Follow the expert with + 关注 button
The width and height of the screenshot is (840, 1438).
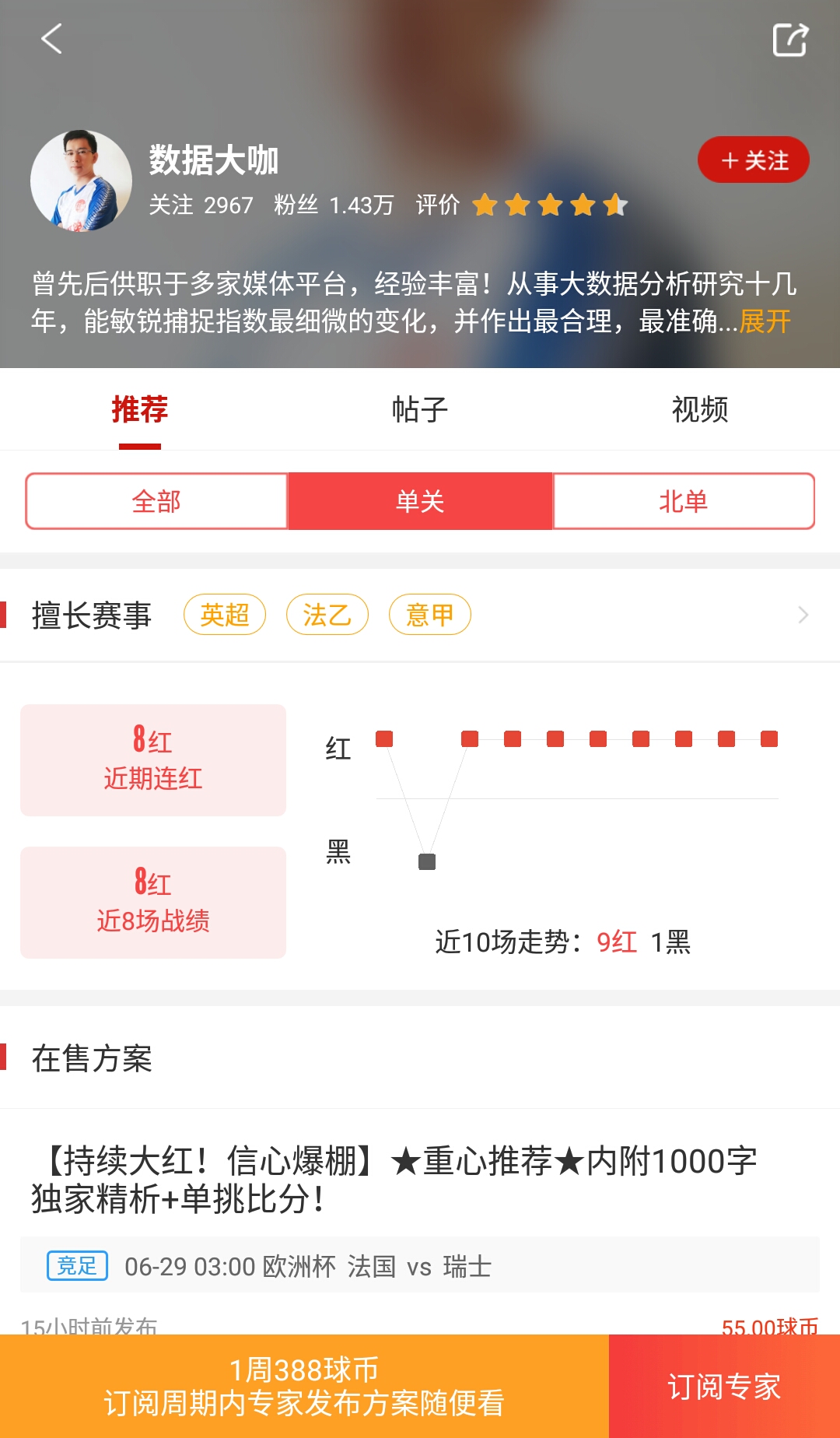point(753,160)
